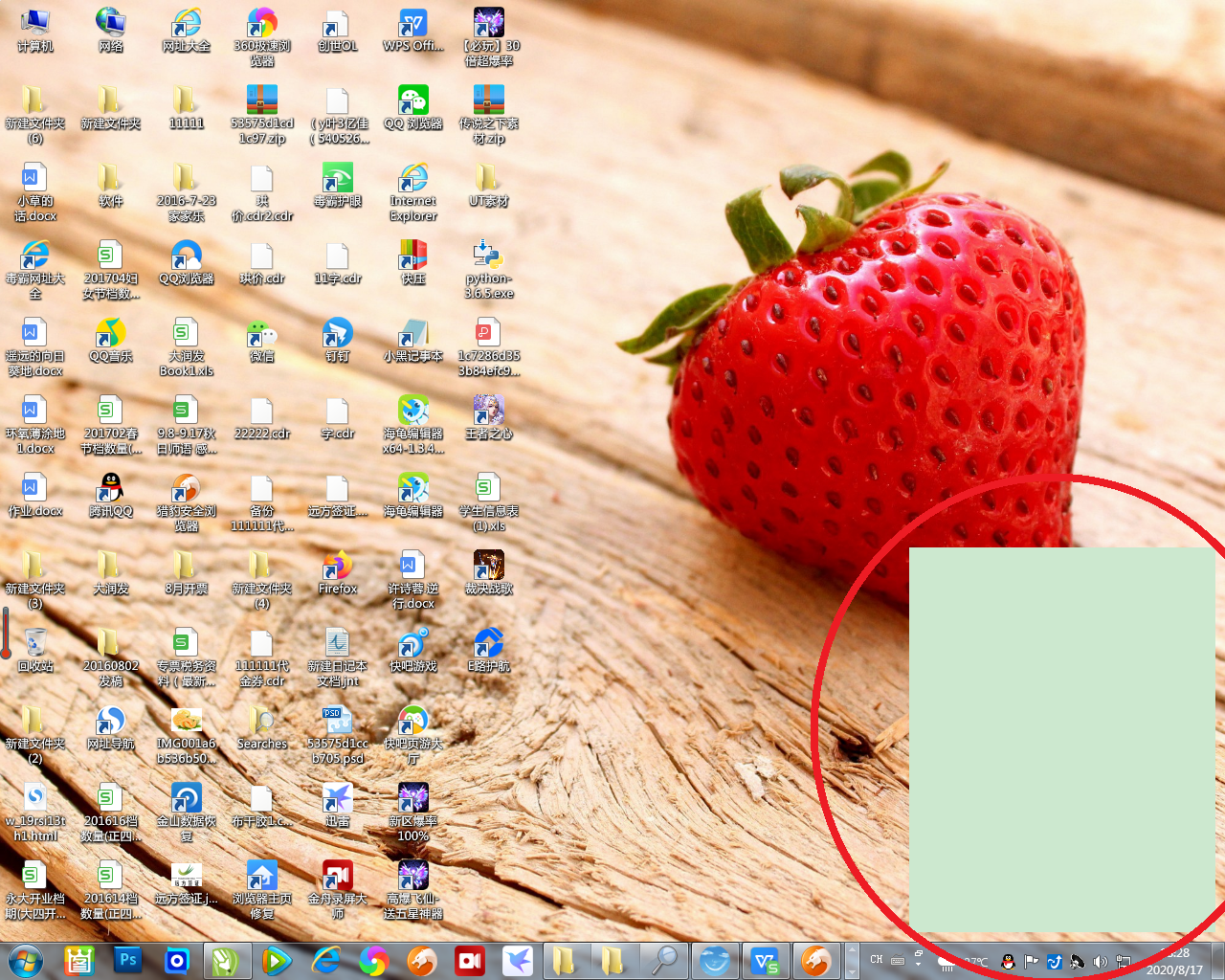Open the volume control in the tray
The height and width of the screenshot is (980, 1225).
point(1100,962)
